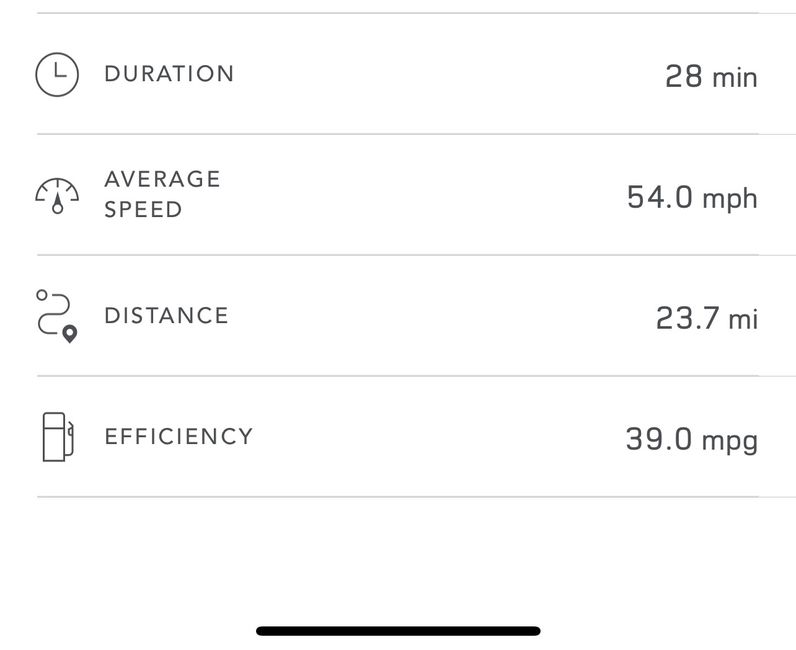Viewport: 796px width, 650px height.
Task: Tap the speedometer gauge icon
Action: point(57,196)
